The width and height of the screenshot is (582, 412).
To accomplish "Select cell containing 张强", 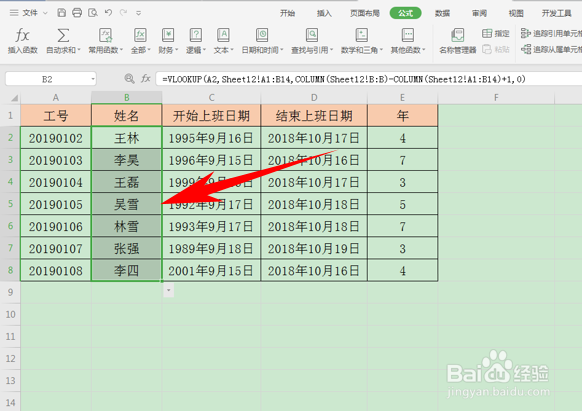I will pyautogui.click(x=127, y=248).
